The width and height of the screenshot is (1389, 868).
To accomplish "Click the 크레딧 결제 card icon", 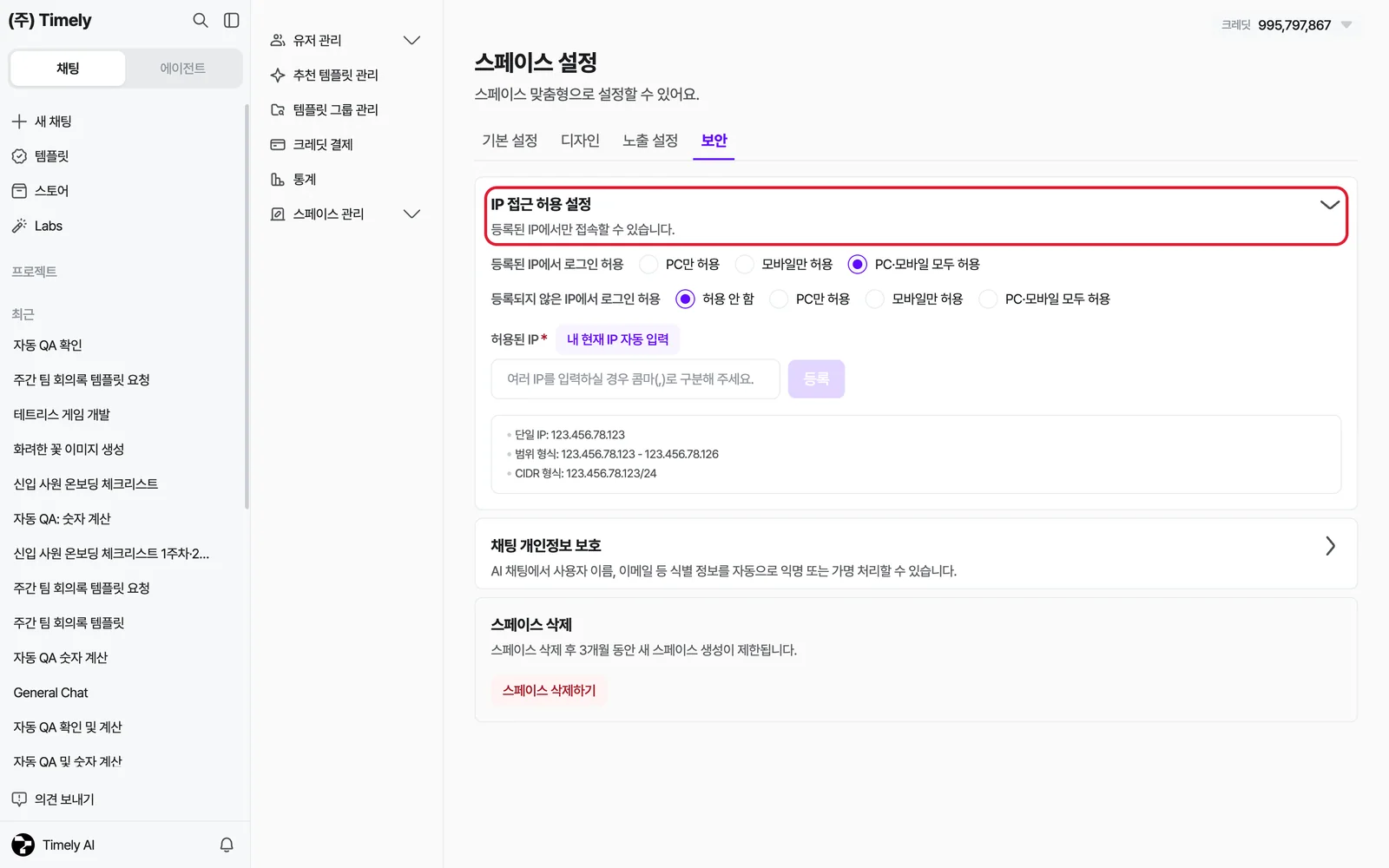I will pyautogui.click(x=278, y=144).
